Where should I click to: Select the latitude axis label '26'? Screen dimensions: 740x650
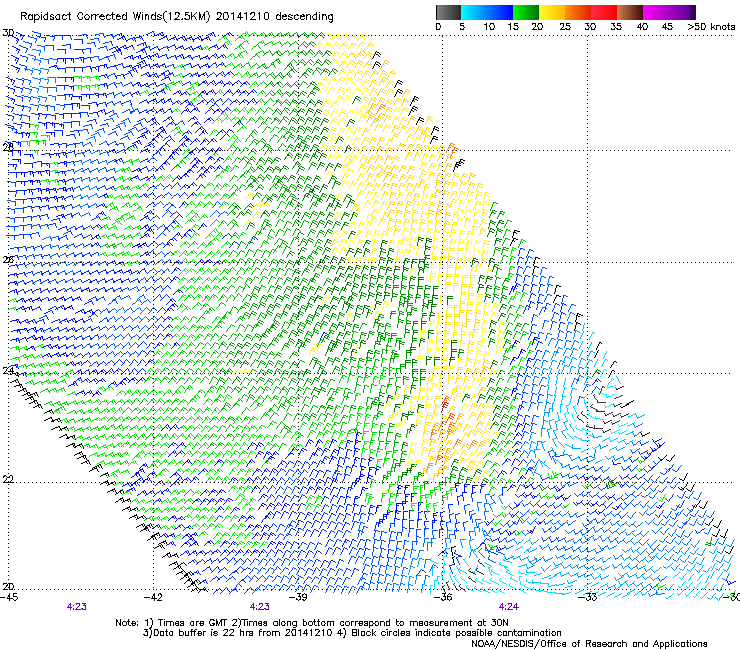[x=8, y=259]
